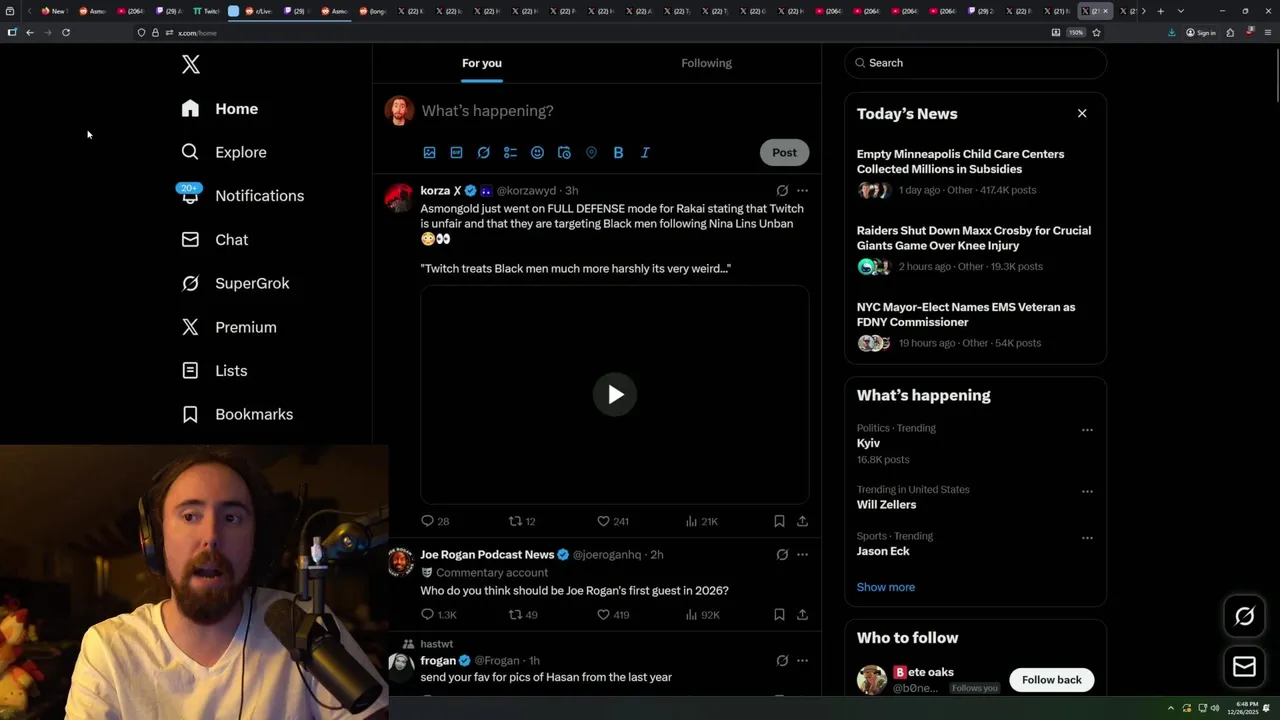This screenshot has height=720, width=1280.
Task: Bookmark korza's post
Action: coord(779,521)
